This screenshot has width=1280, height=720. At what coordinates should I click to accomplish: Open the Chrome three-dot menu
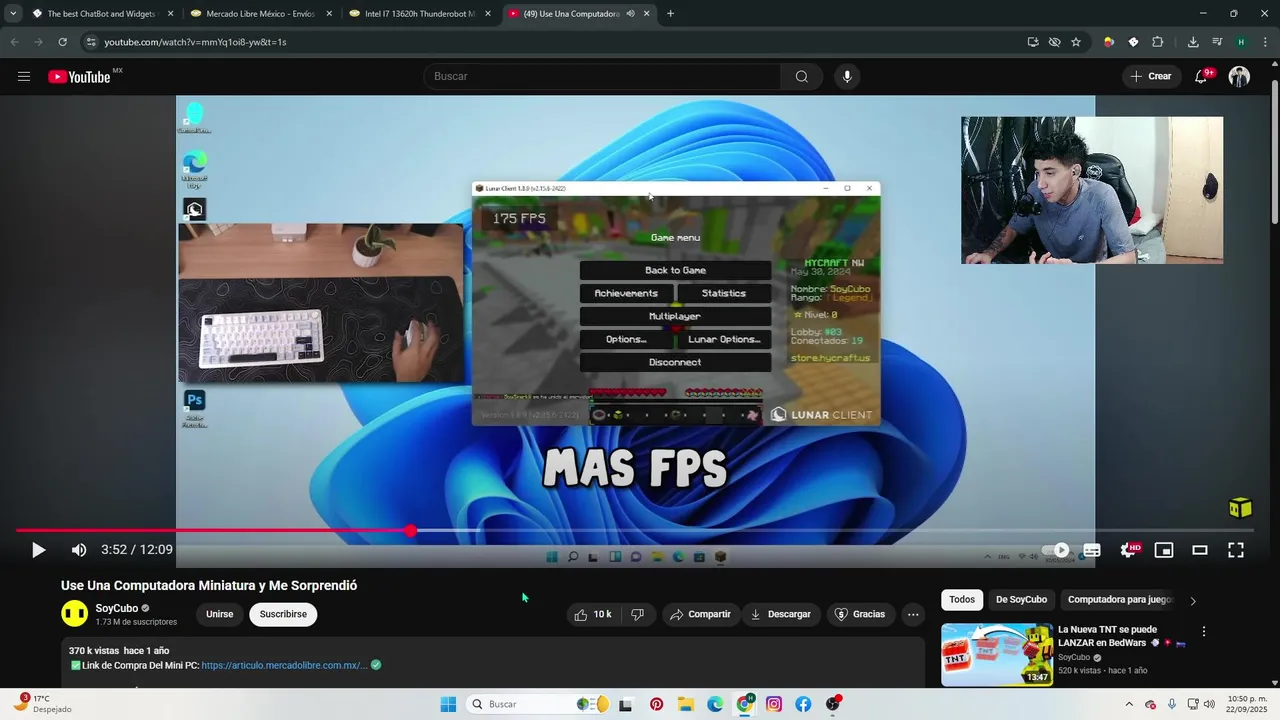tap(1264, 42)
